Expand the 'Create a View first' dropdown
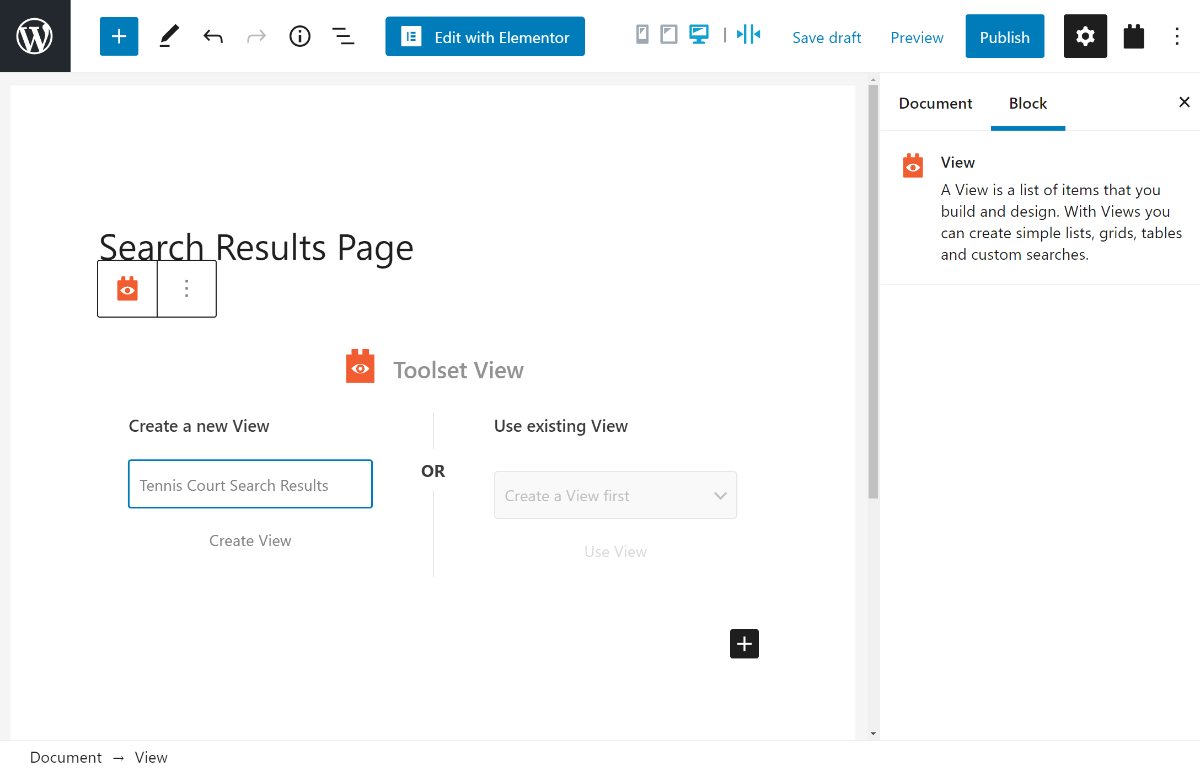 (x=615, y=495)
